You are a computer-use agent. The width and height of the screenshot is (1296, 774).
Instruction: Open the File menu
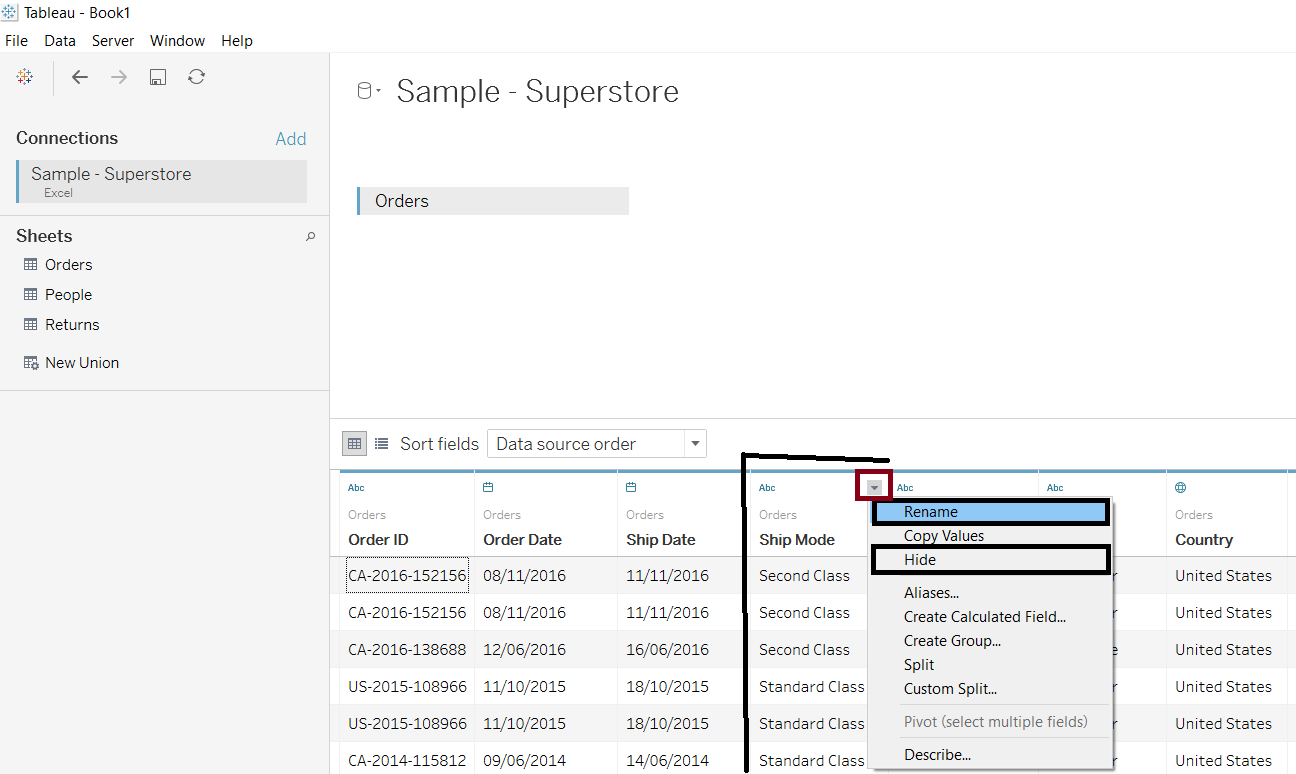[x=17, y=41]
